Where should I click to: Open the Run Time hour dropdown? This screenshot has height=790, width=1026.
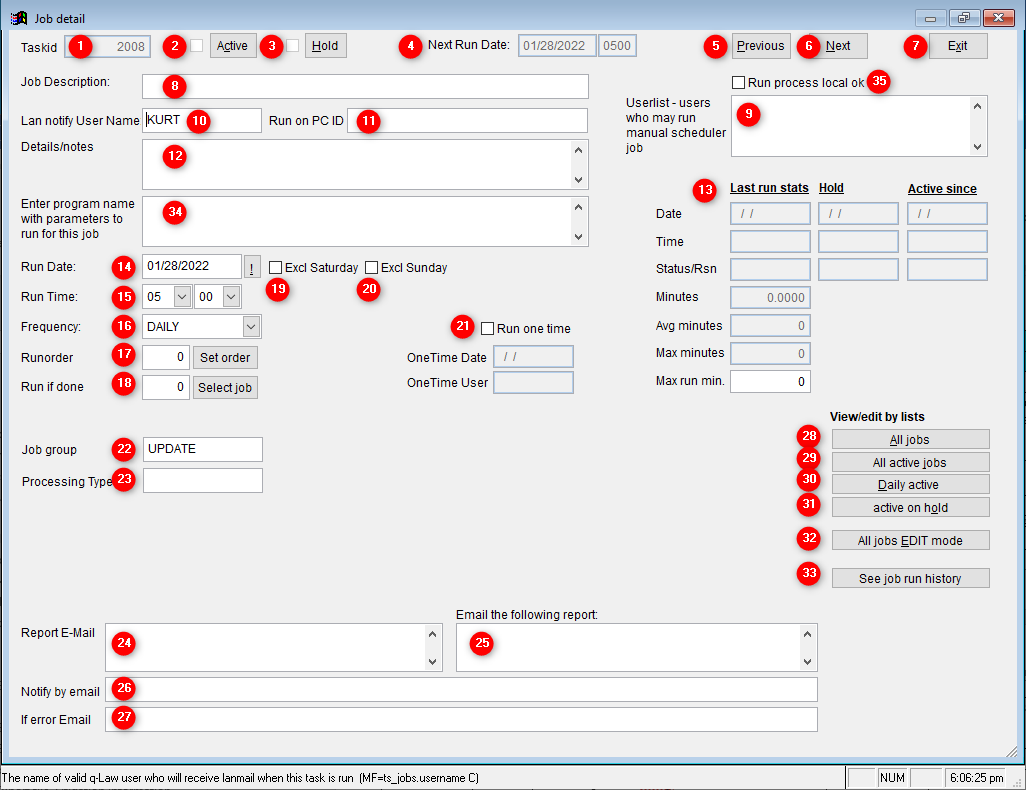pos(183,296)
